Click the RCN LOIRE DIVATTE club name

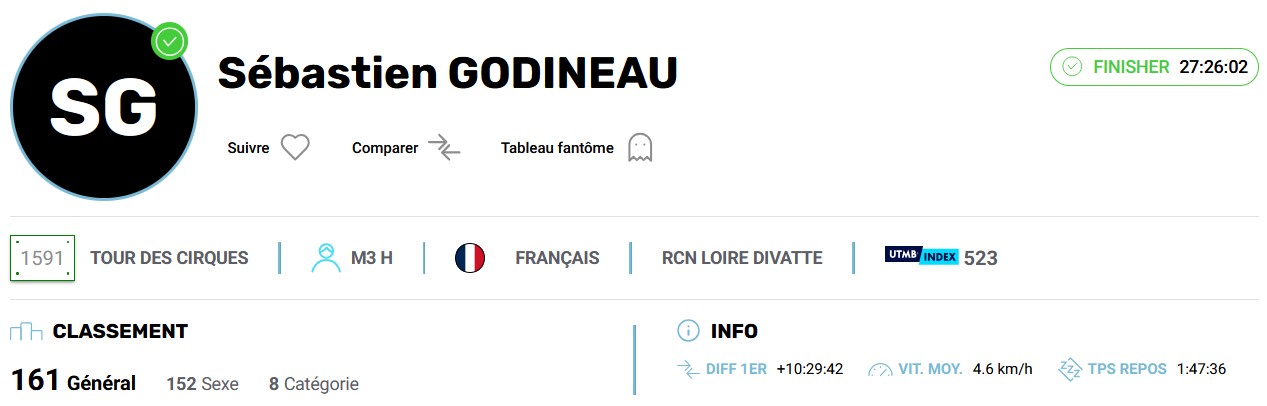point(742,258)
